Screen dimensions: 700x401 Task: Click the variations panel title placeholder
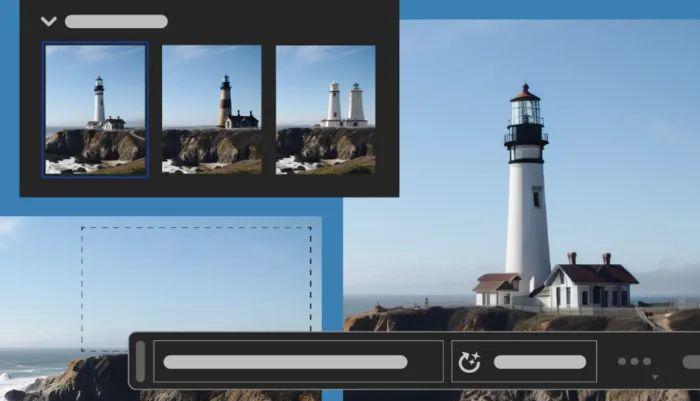click(116, 21)
